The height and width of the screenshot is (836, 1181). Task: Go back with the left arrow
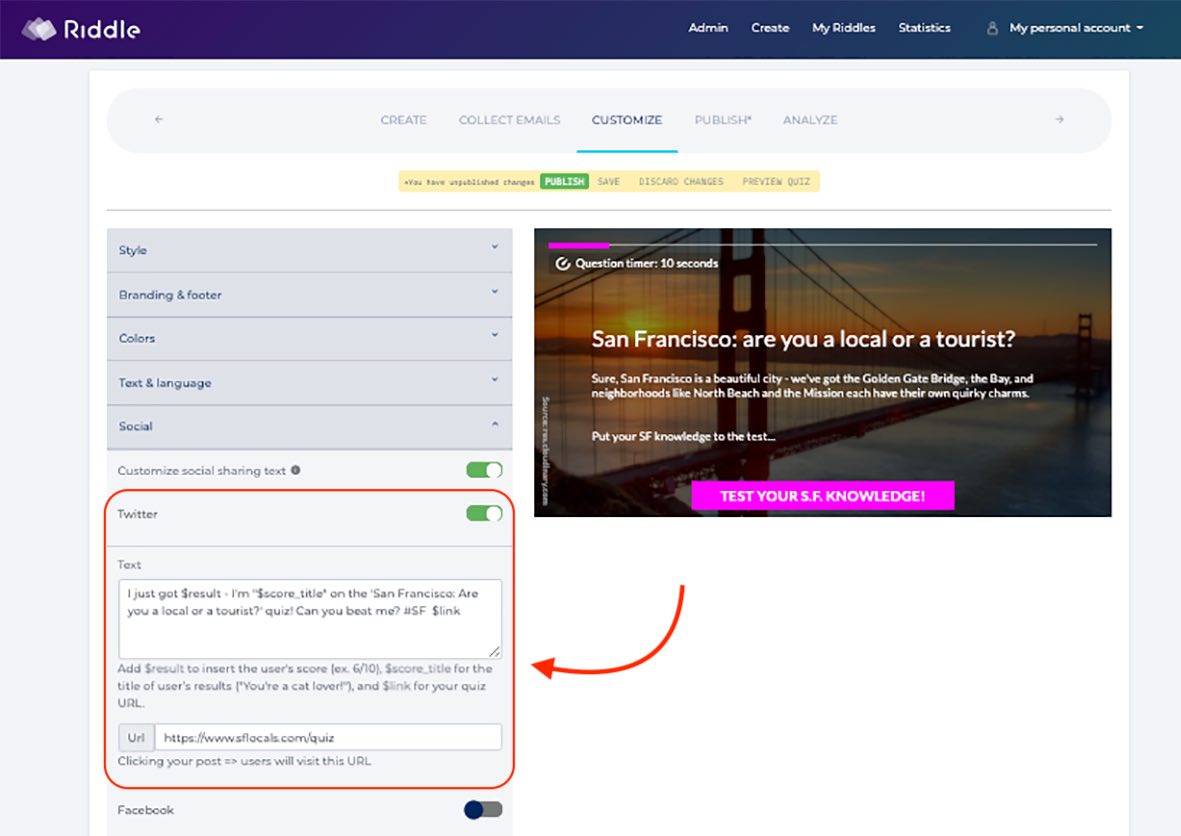pos(159,119)
